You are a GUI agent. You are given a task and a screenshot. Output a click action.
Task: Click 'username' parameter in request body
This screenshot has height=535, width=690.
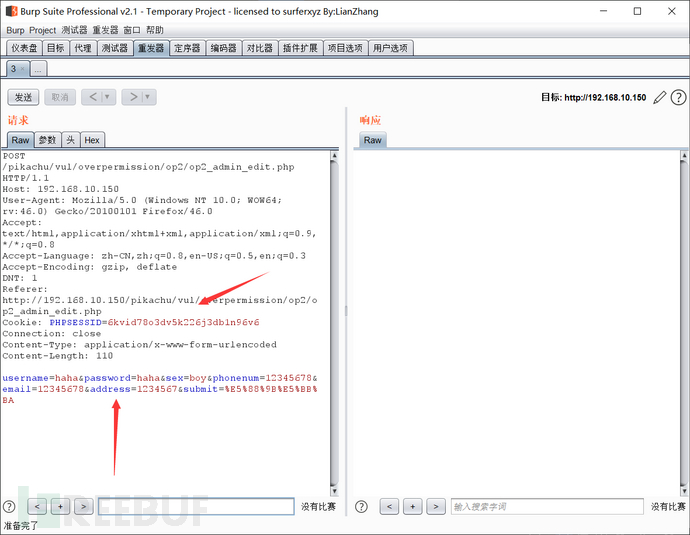[26, 377]
